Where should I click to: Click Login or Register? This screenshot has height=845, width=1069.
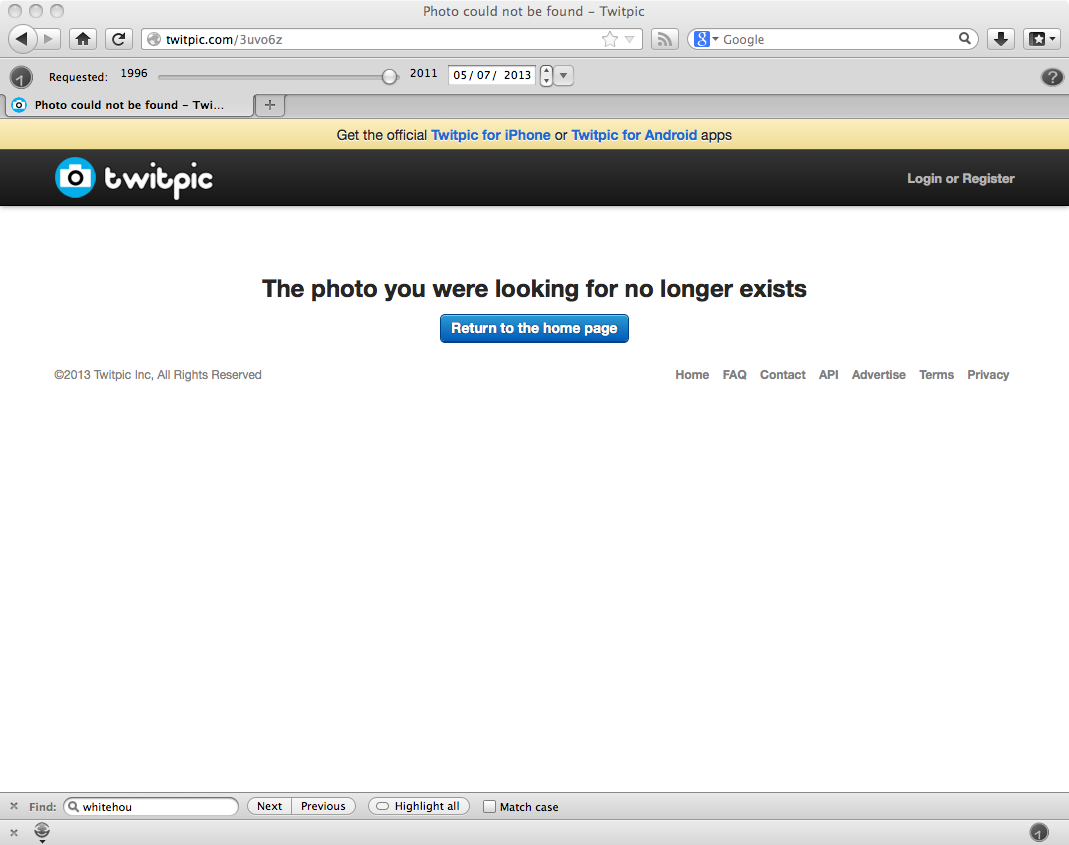click(x=961, y=179)
